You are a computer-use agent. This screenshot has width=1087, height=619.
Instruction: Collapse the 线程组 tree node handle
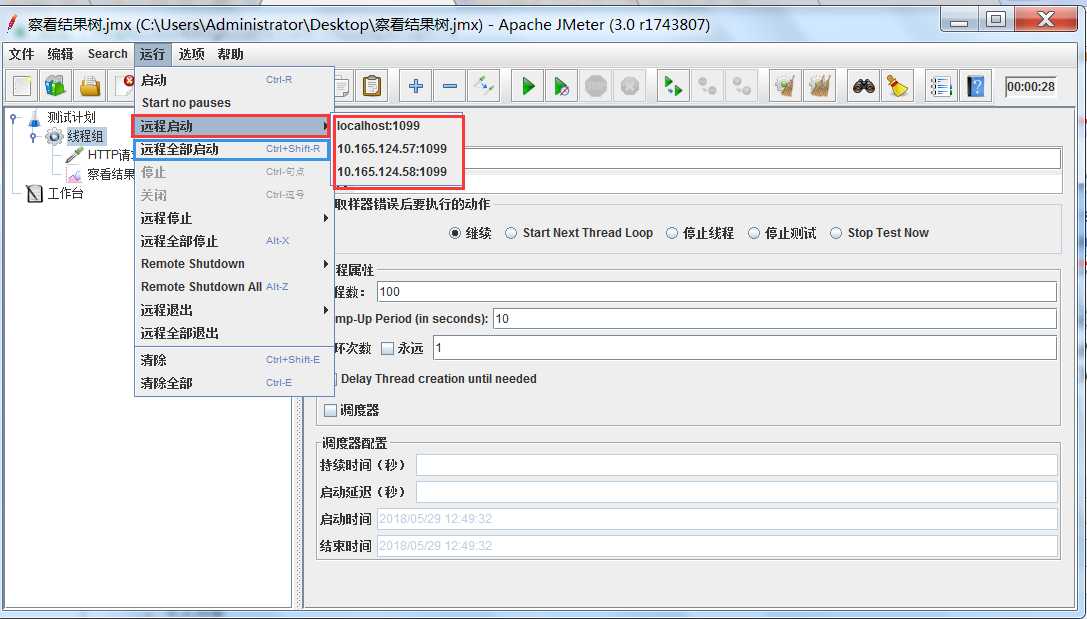click(33, 137)
